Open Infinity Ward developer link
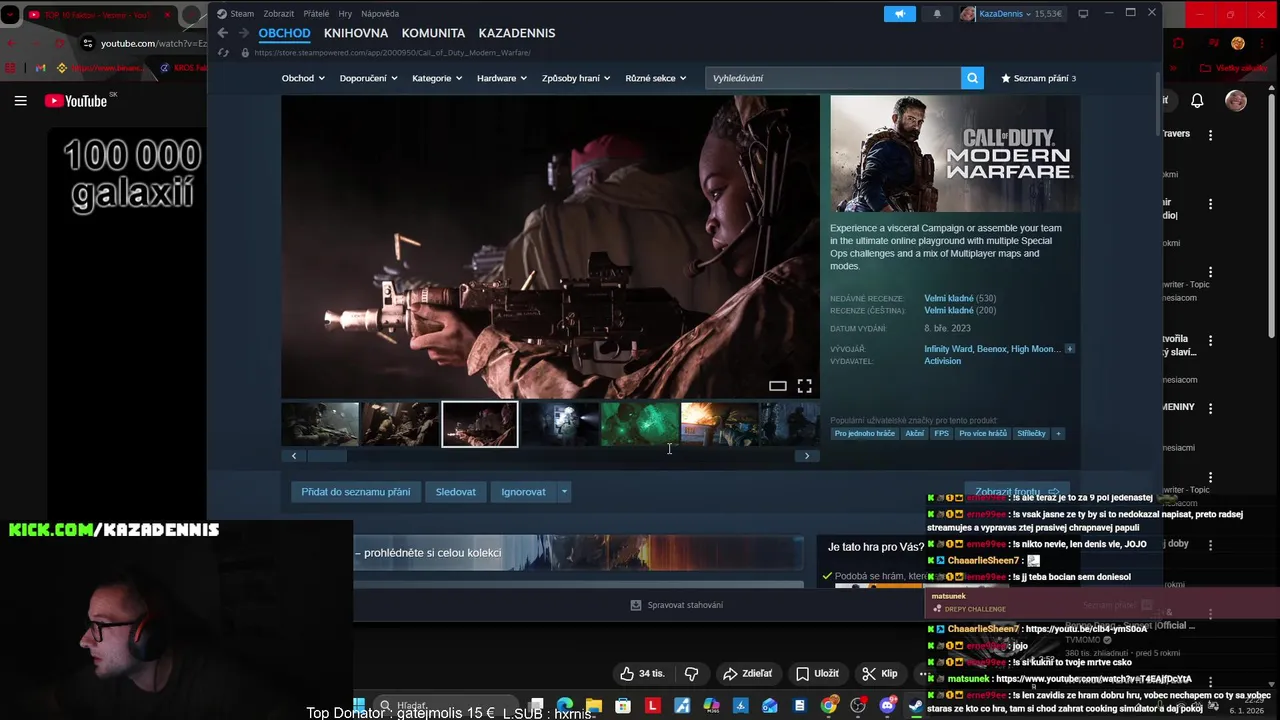The image size is (1280, 720). (x=948, y=349)
